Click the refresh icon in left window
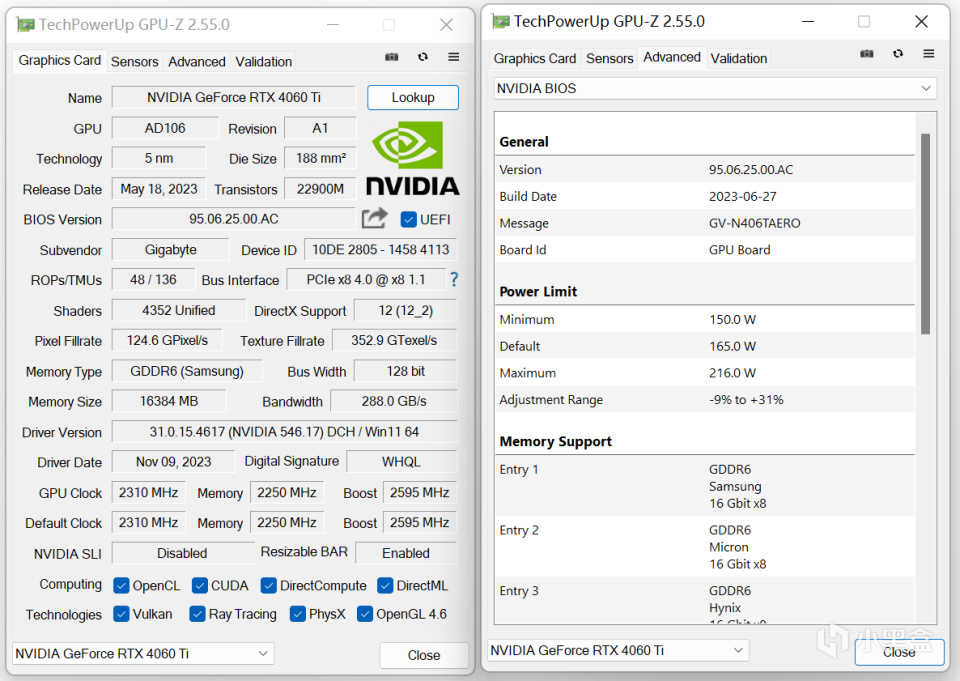Viewport: 960px width, 681px height. tap(423, 57)
